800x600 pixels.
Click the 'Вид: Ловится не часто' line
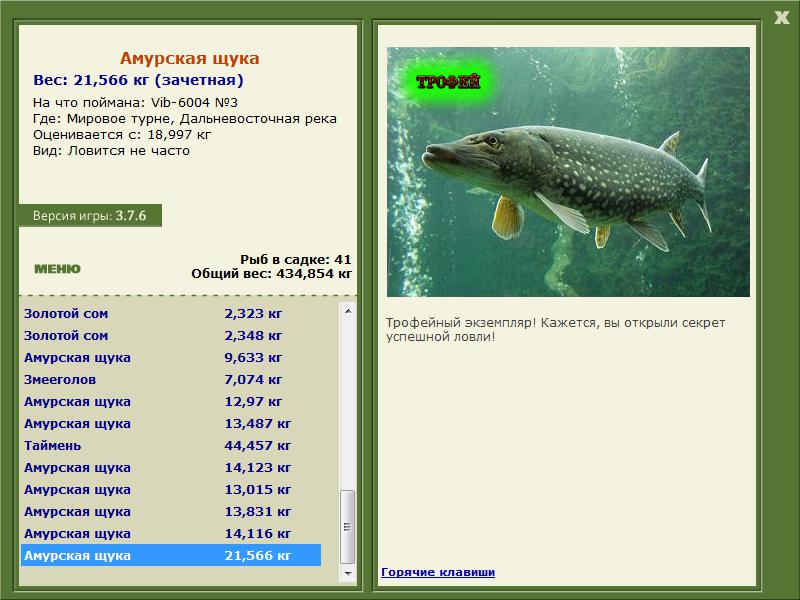point(111,151)
